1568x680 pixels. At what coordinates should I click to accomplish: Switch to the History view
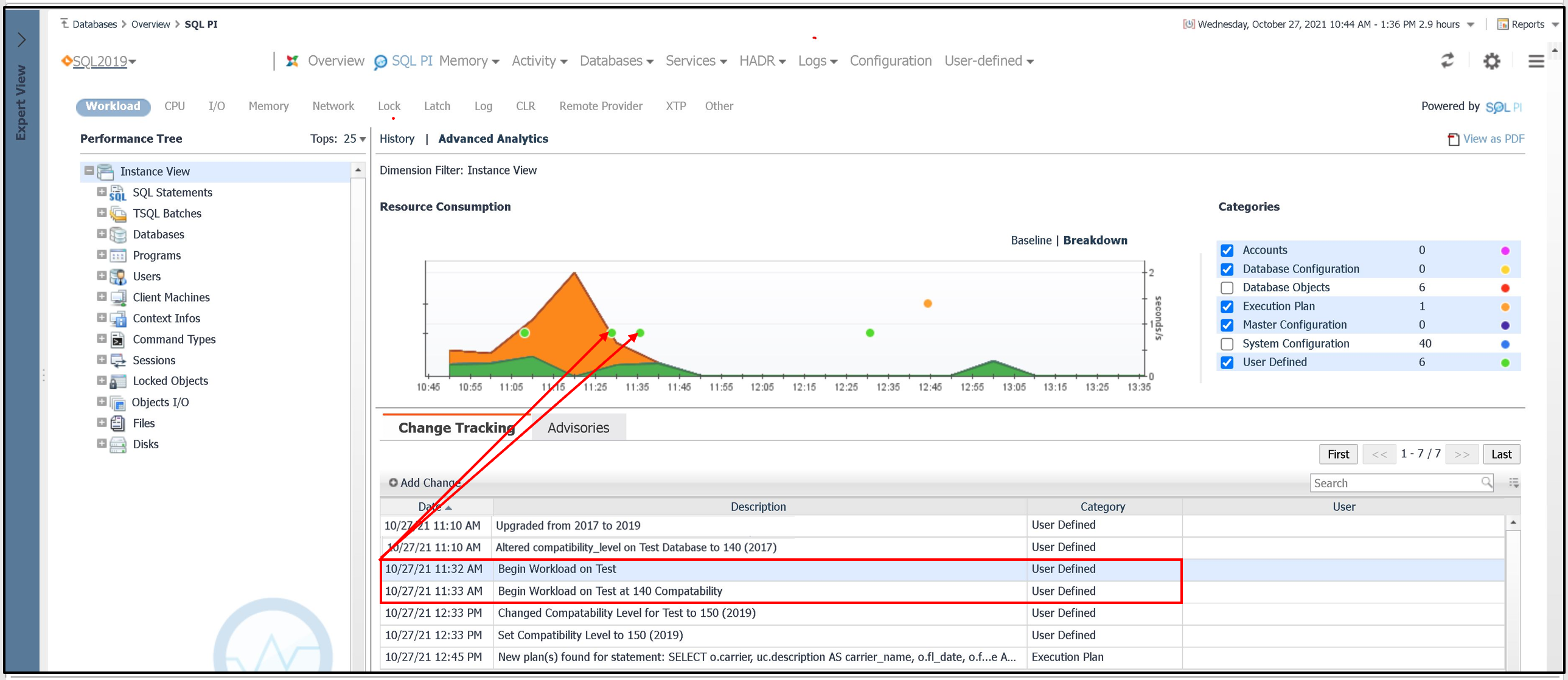(x=397, y=139)
